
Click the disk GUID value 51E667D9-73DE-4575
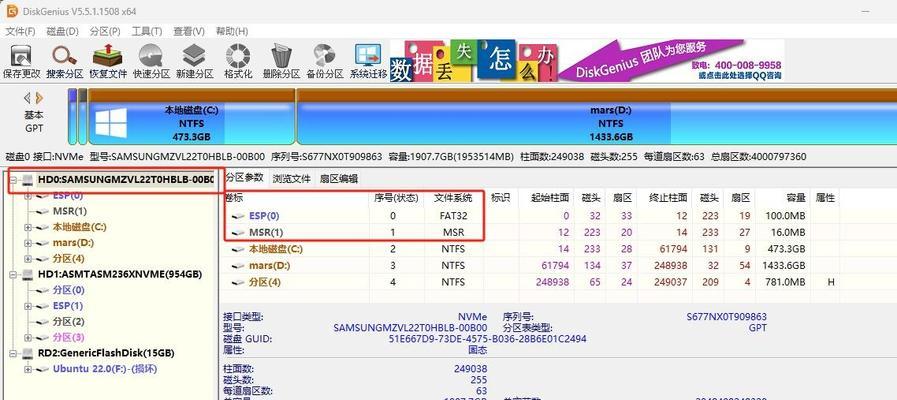[x=487, y=339]
